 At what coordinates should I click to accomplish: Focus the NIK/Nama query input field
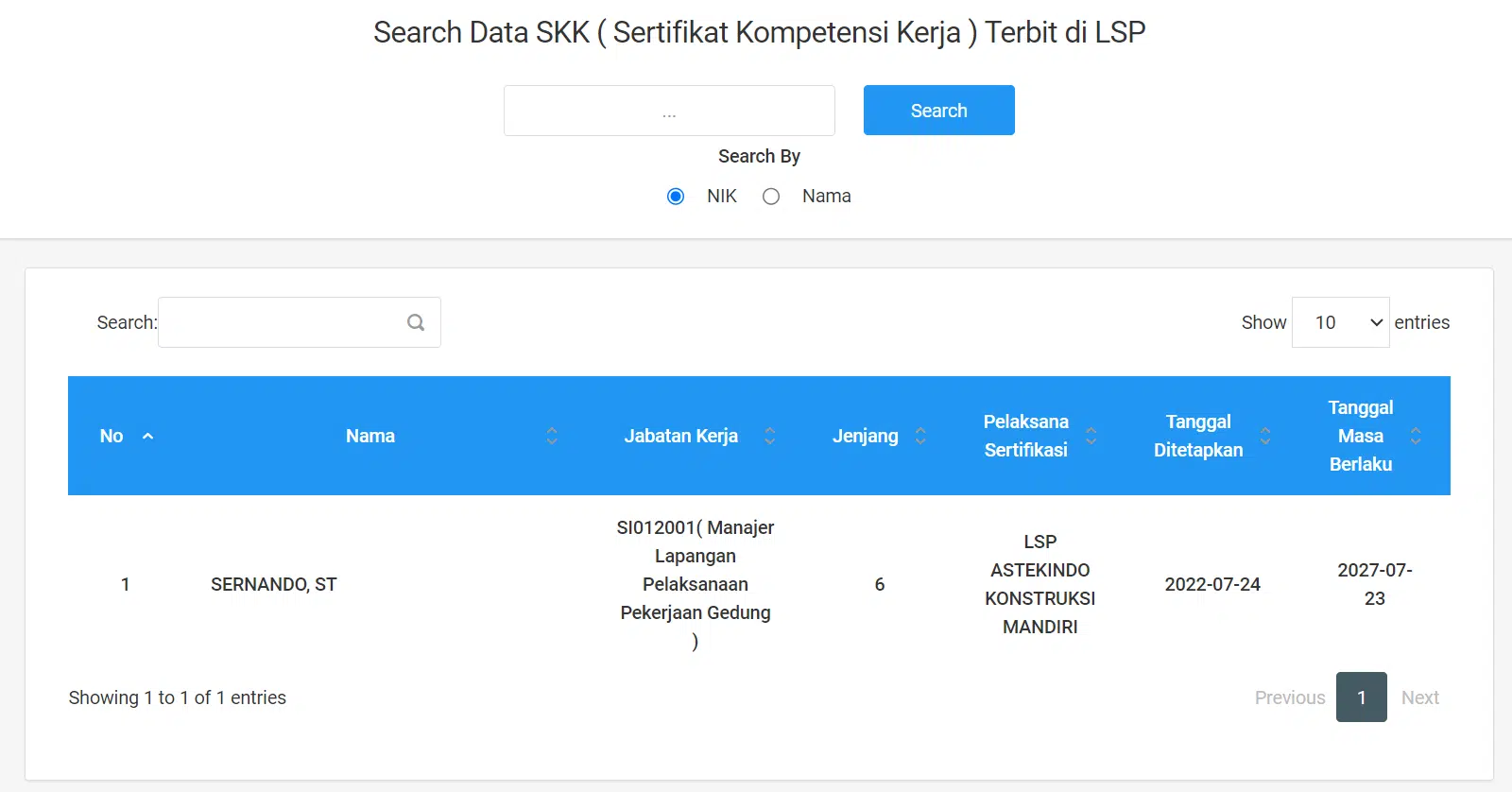pyautogui.click(x=669, y=111)
